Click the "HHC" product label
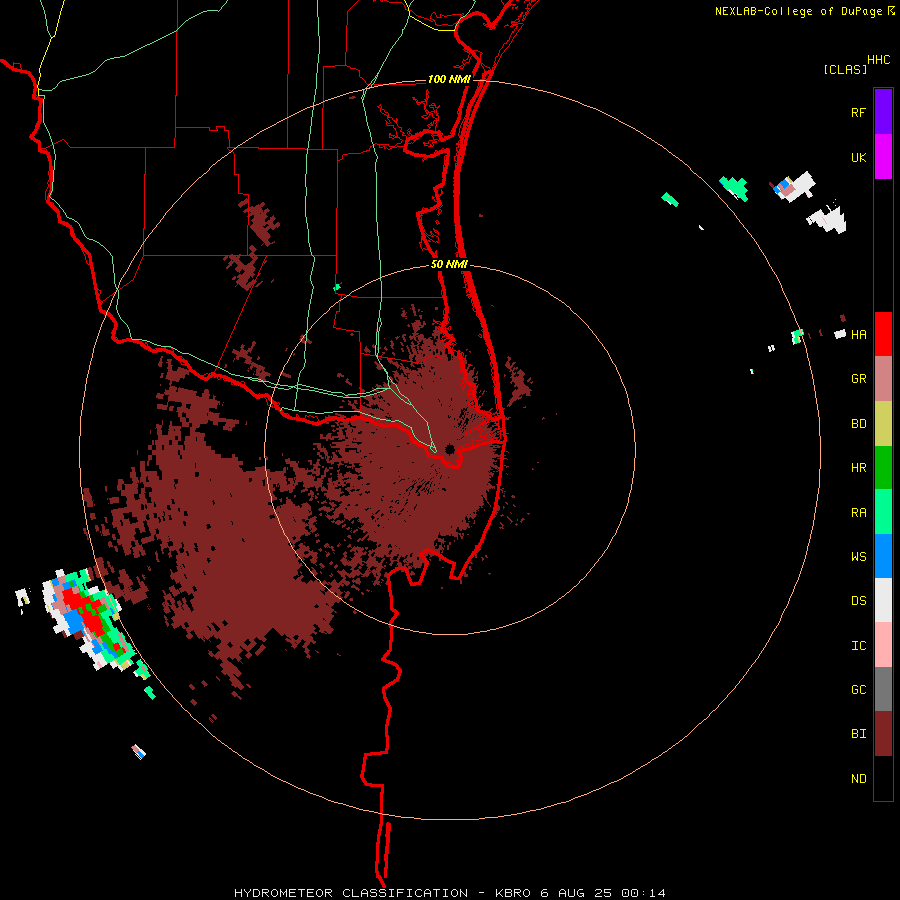 tap(879, 60)
